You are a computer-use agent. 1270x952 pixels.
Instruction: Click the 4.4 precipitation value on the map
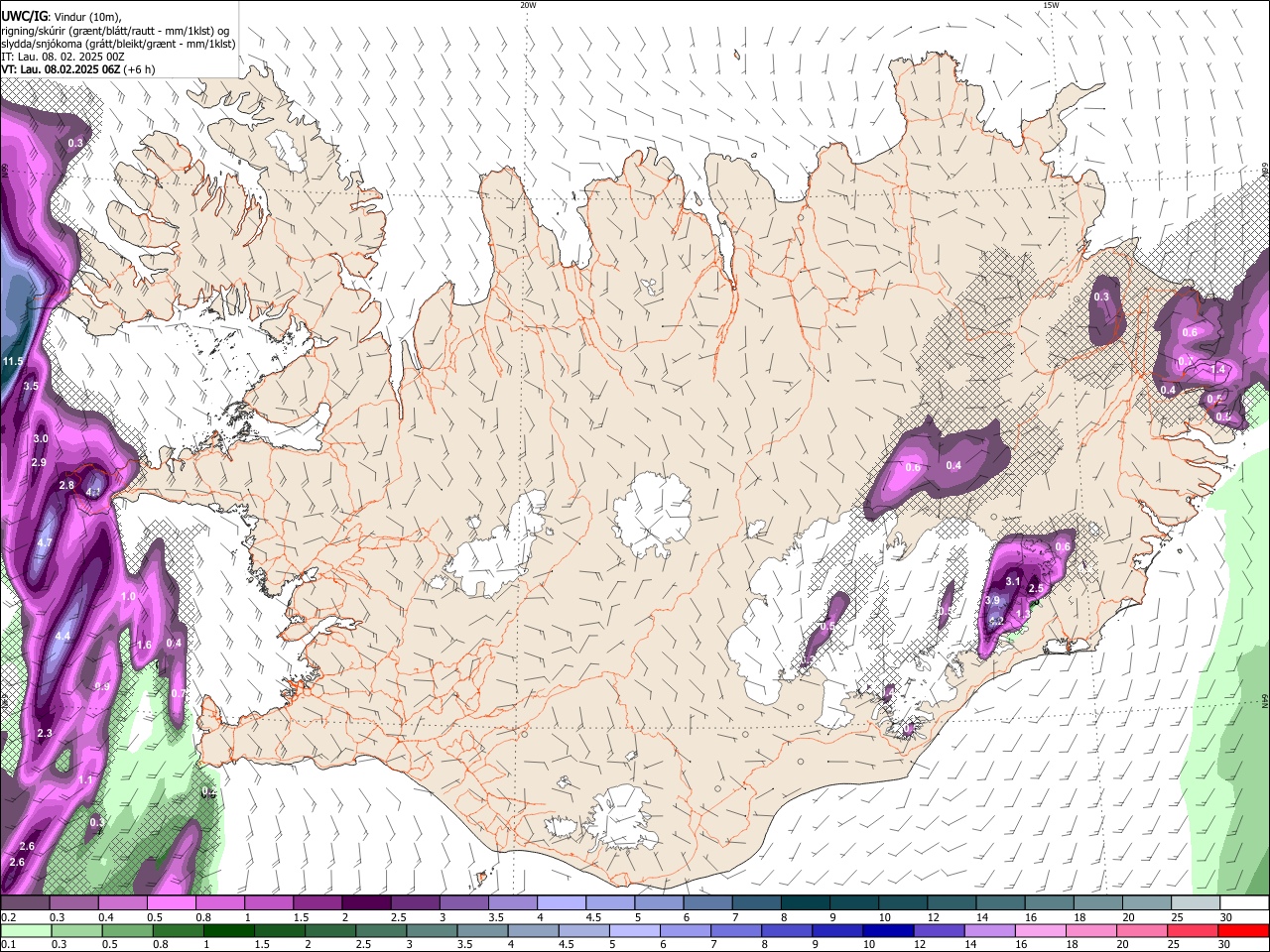click(63, 636)
